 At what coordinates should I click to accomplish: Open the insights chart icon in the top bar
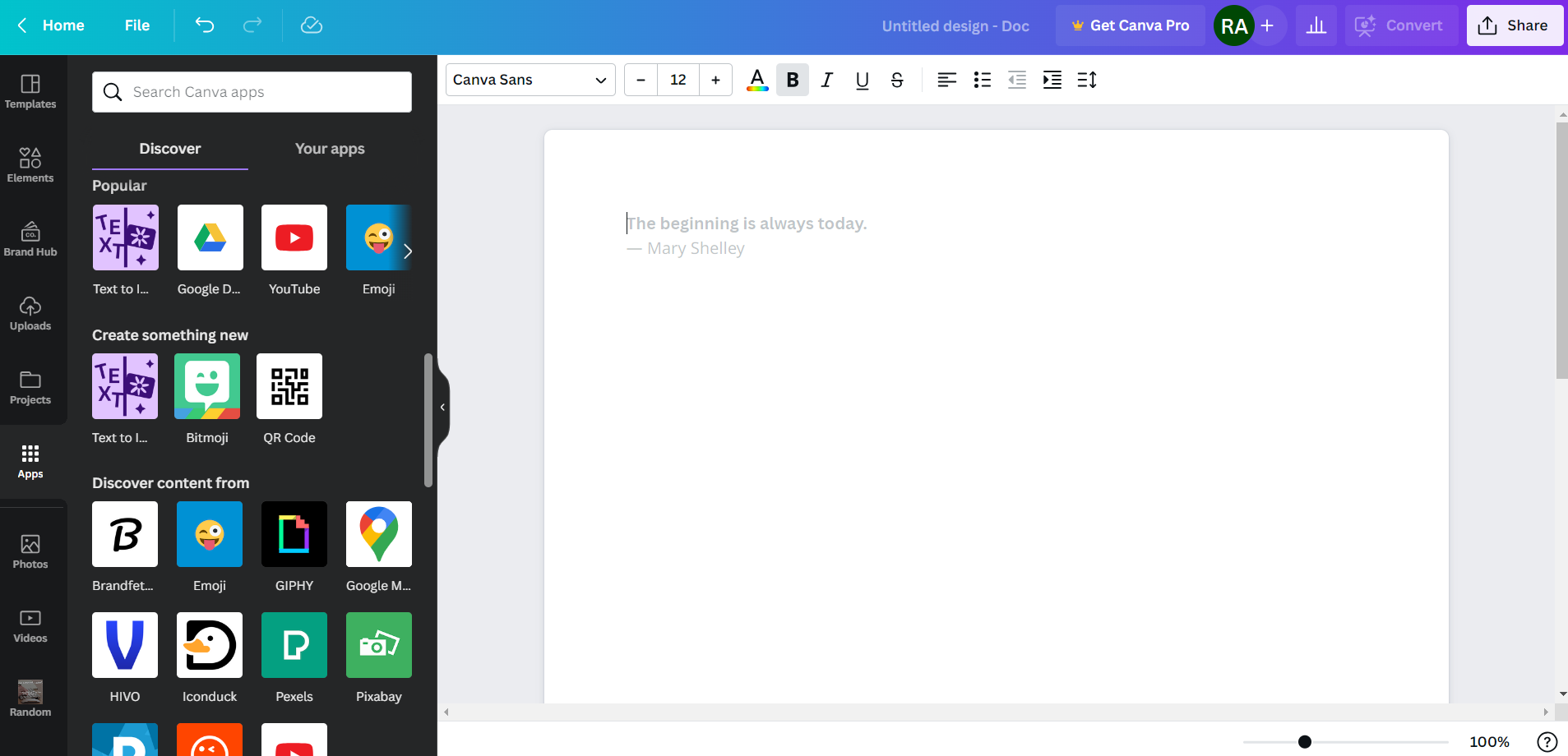1316,25
